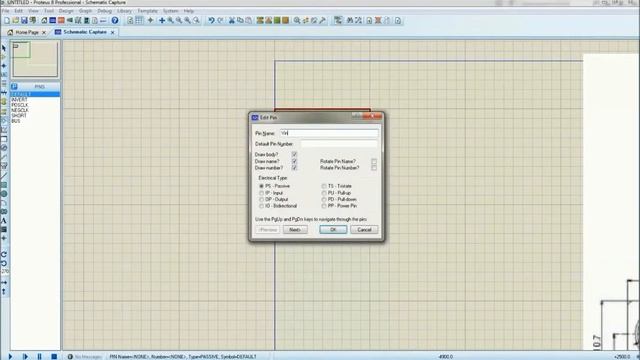Click the Zoom Out magnifier icon
640x360 pixels.
point(179,20)
